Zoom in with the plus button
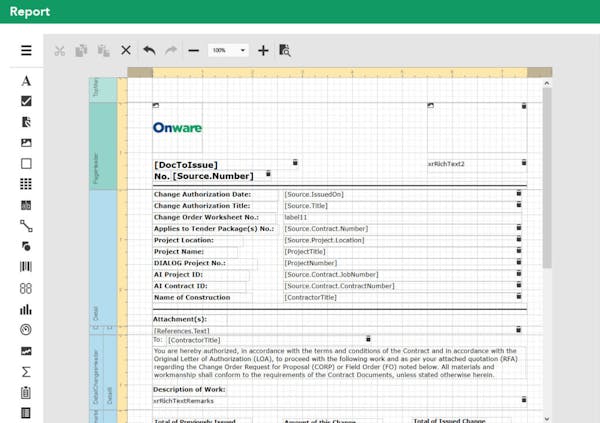 (263, 51)
